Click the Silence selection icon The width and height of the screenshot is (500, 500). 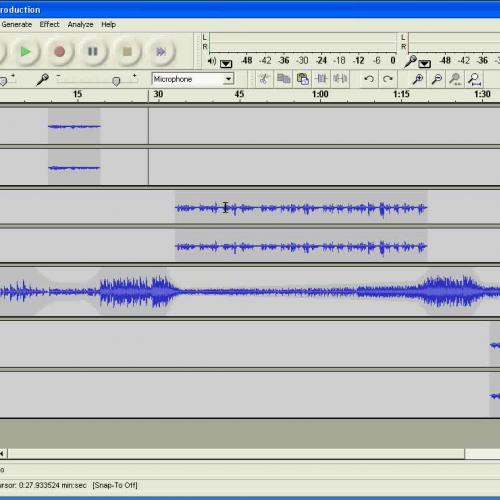coord(340,79)
